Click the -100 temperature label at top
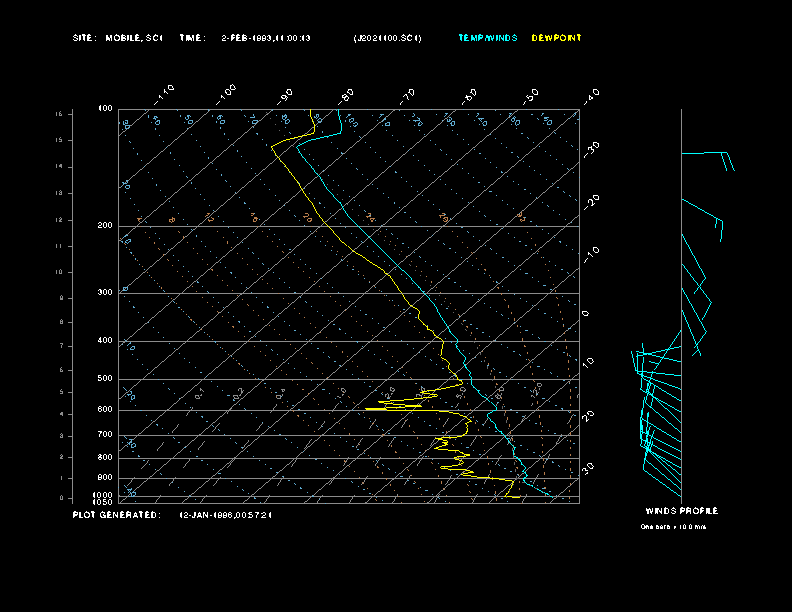 point(227,92)
